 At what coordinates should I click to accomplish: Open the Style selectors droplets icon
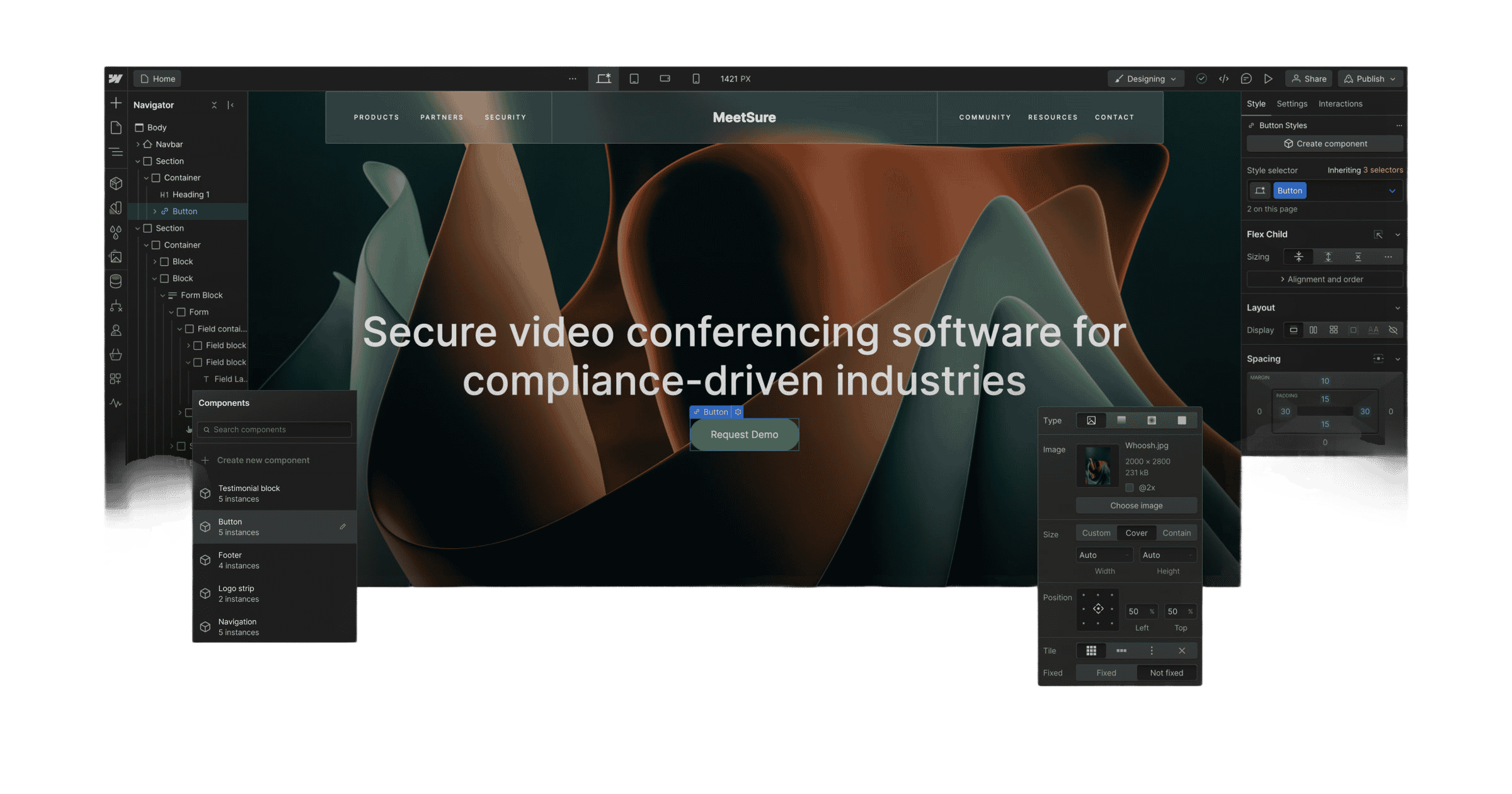point(116,233)
